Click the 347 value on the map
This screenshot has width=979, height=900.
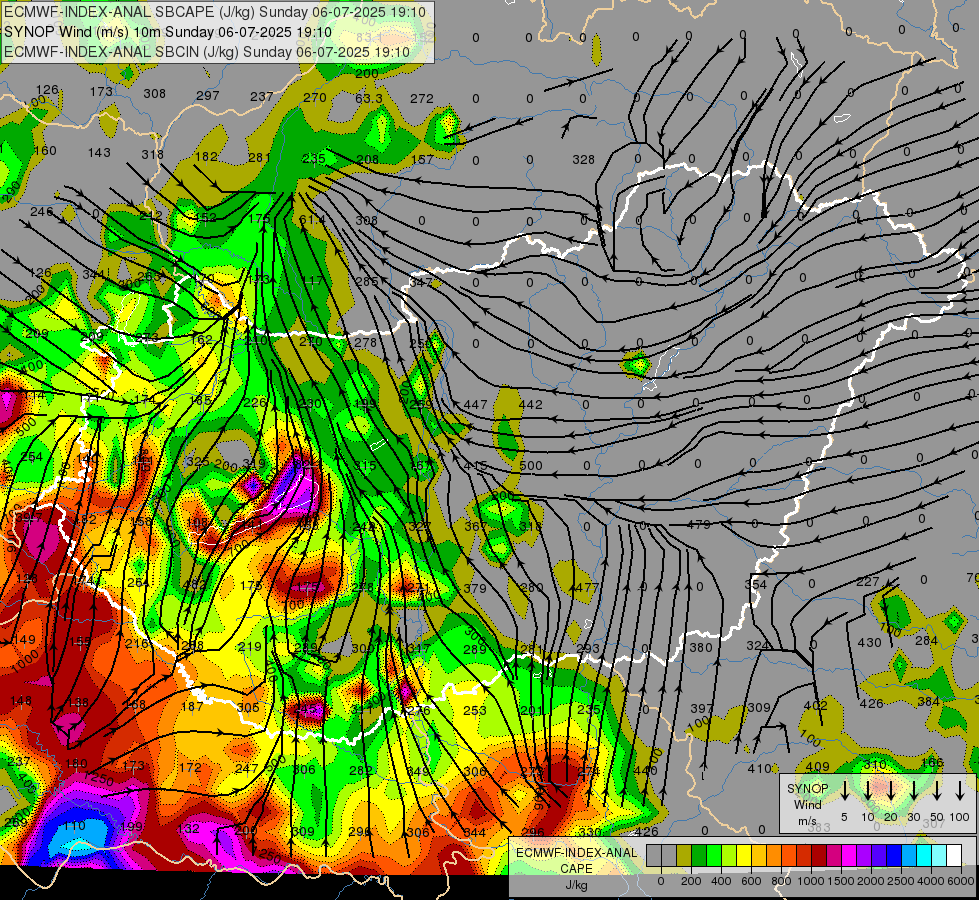(421, 282)
